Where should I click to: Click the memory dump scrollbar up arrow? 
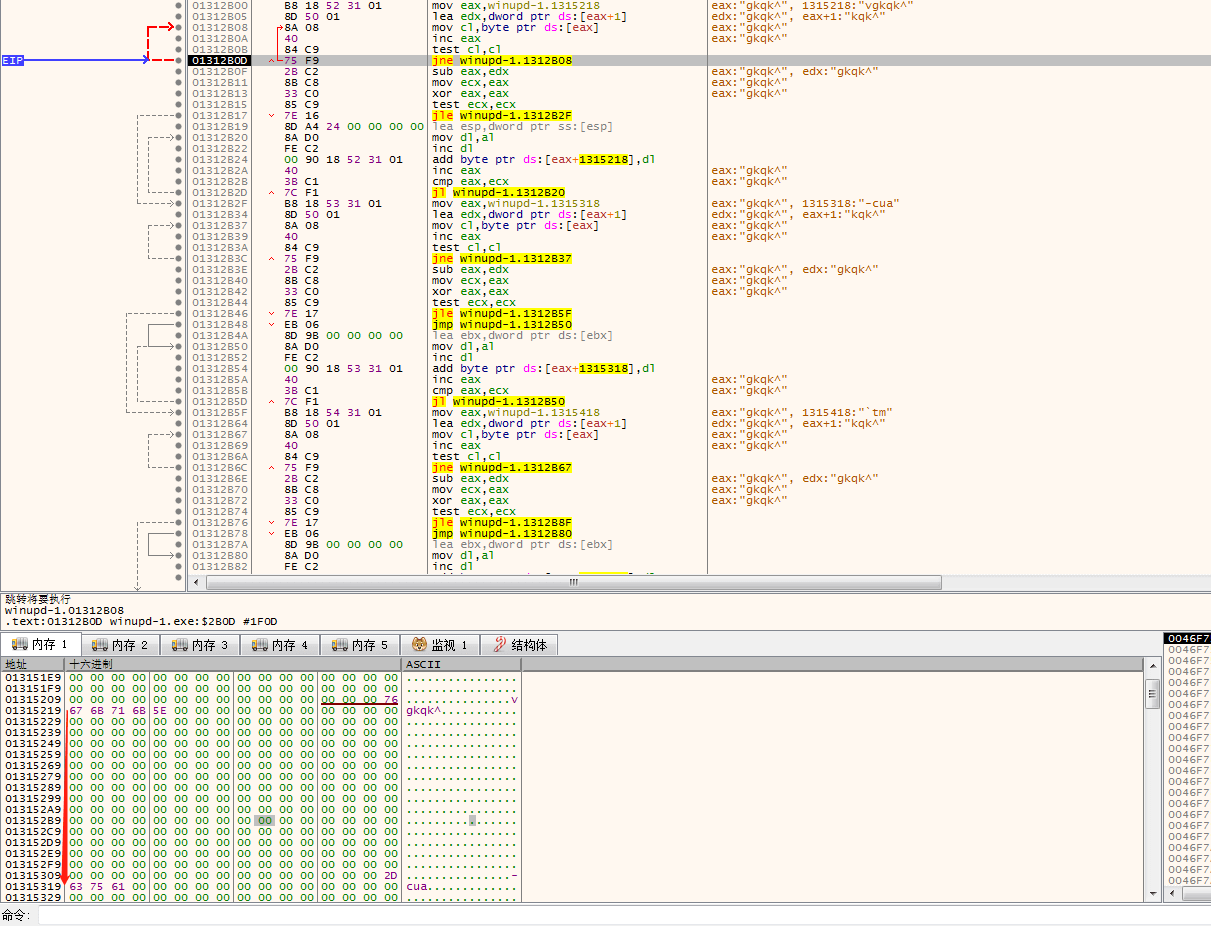pos(1152,665)
